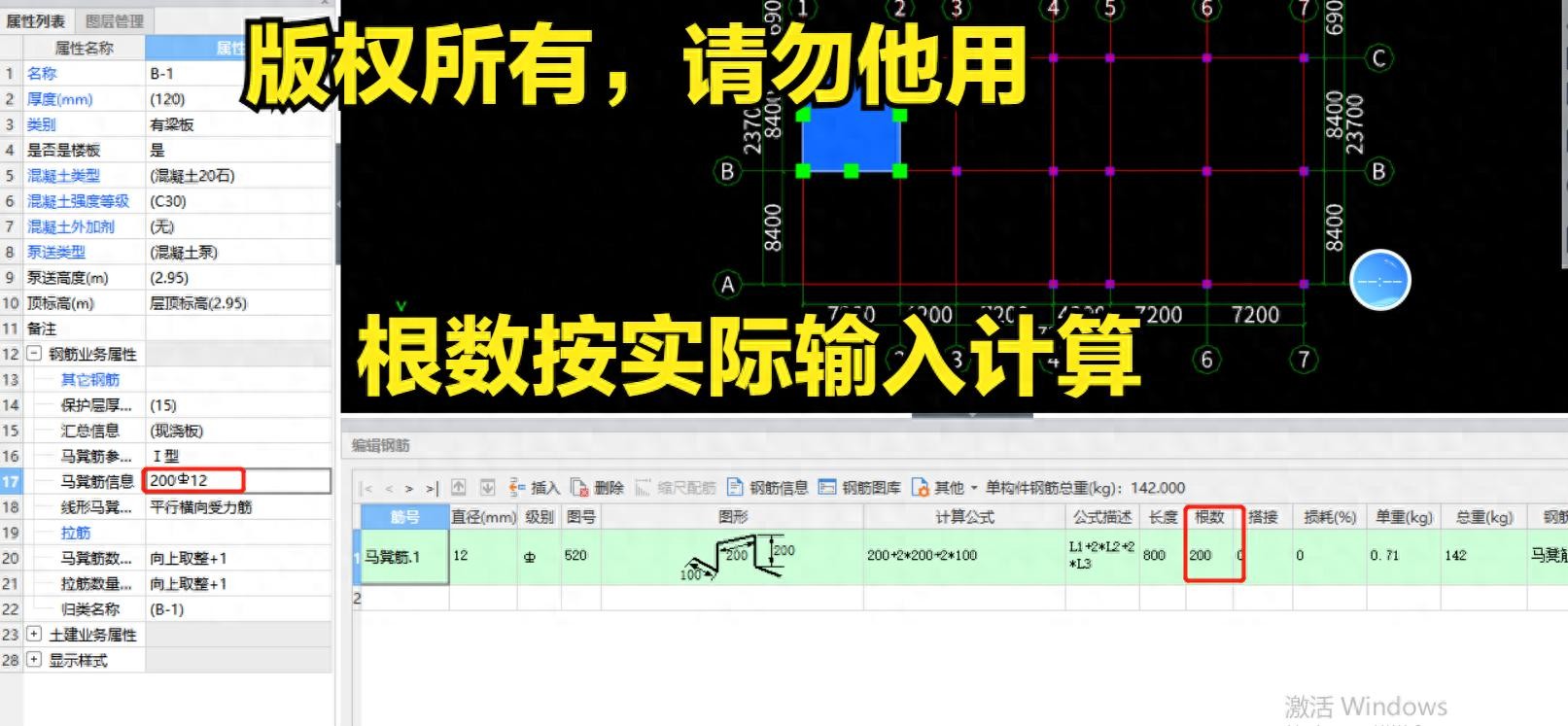Click the move-row-up arrow icon

pyautogui.click(x=459, y=488)
